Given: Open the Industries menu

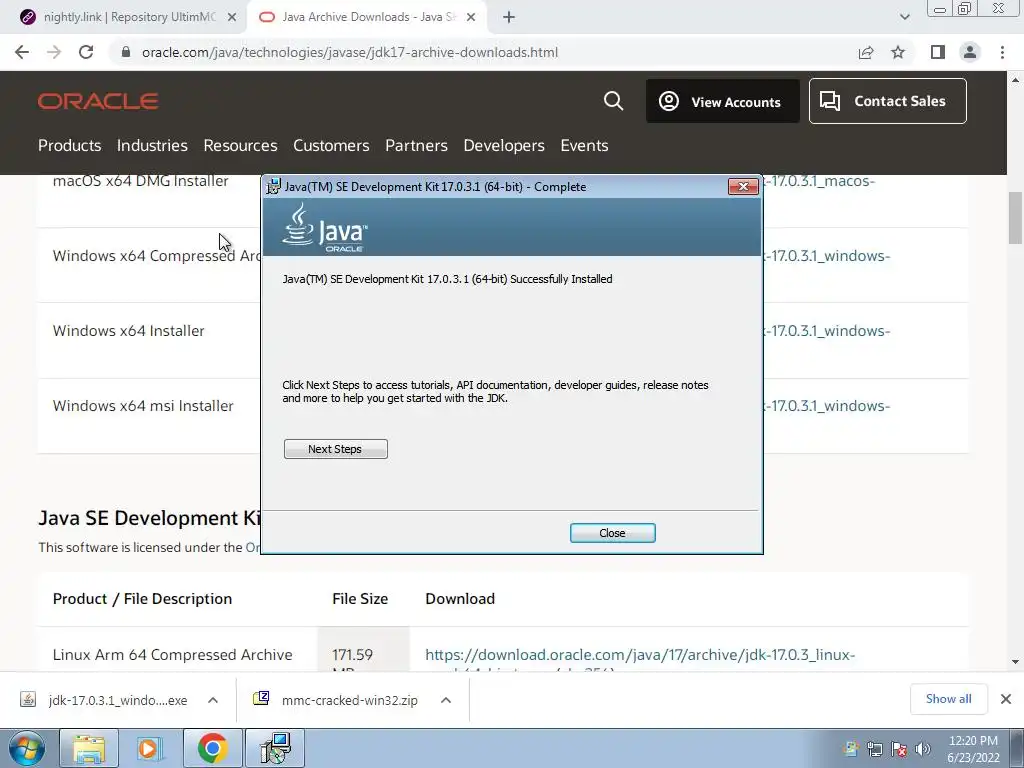Looking at the screenshot, I should click(x=152, y=145).
